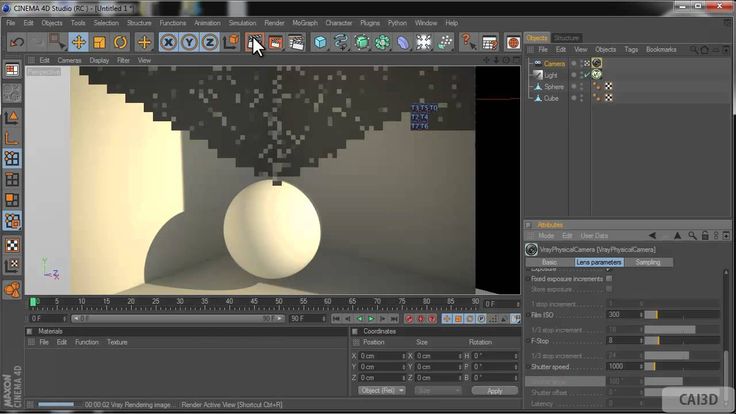Toggle the Light enabled checkmark
This screenshot has height=414, width=736.
[x=587, y=75]
